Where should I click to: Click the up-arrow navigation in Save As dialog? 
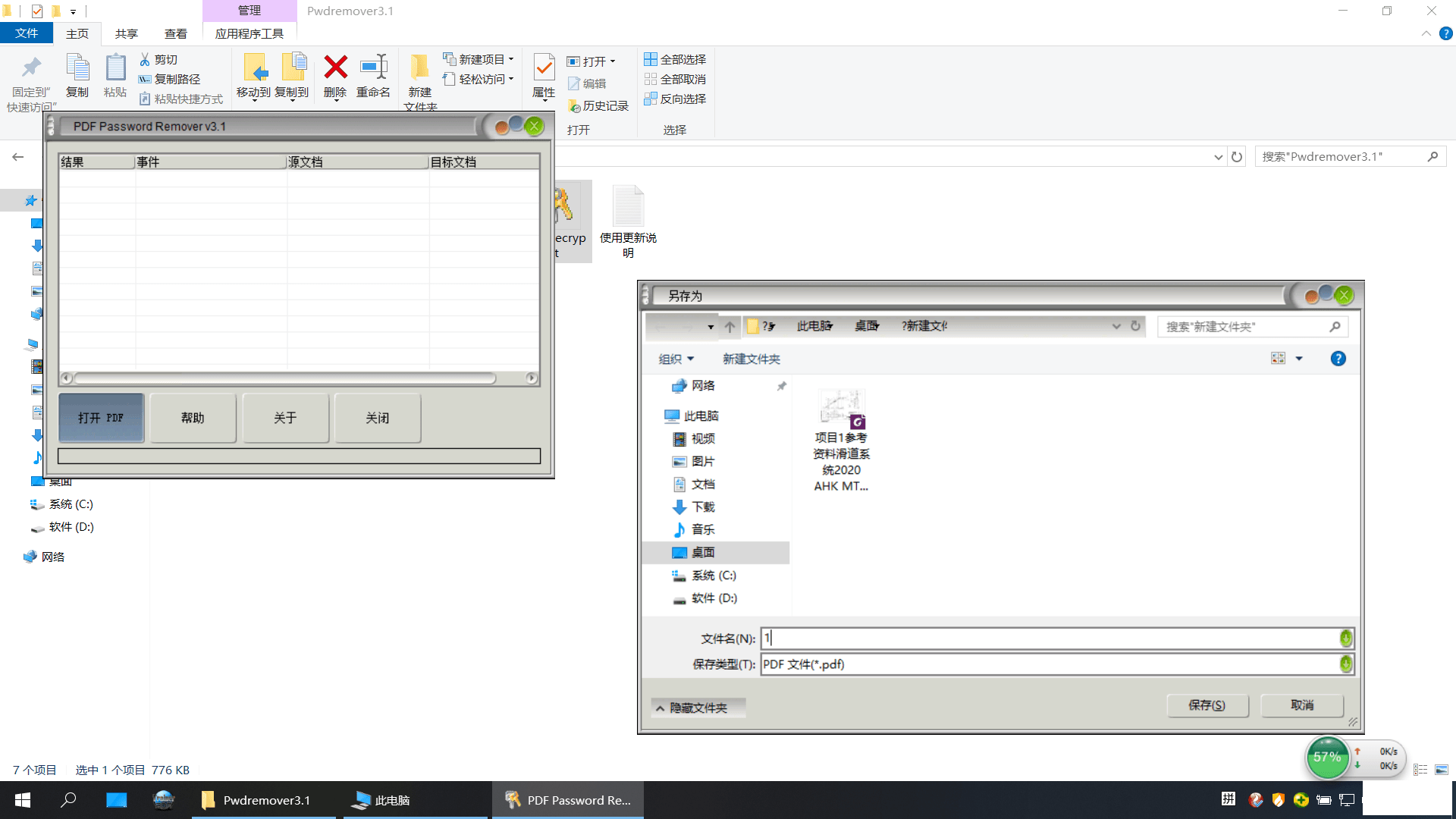730,327
